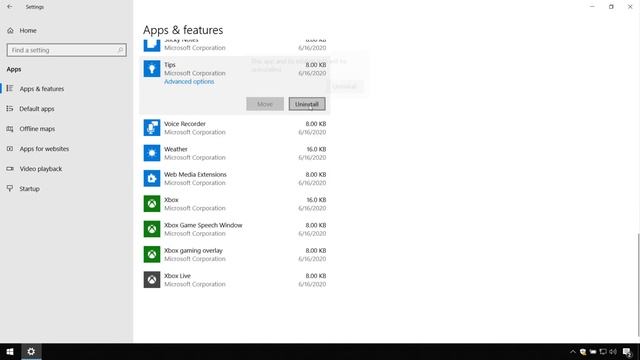
Task: Click the Default apps sidebar icon
Action: click(x=10, y=109)
